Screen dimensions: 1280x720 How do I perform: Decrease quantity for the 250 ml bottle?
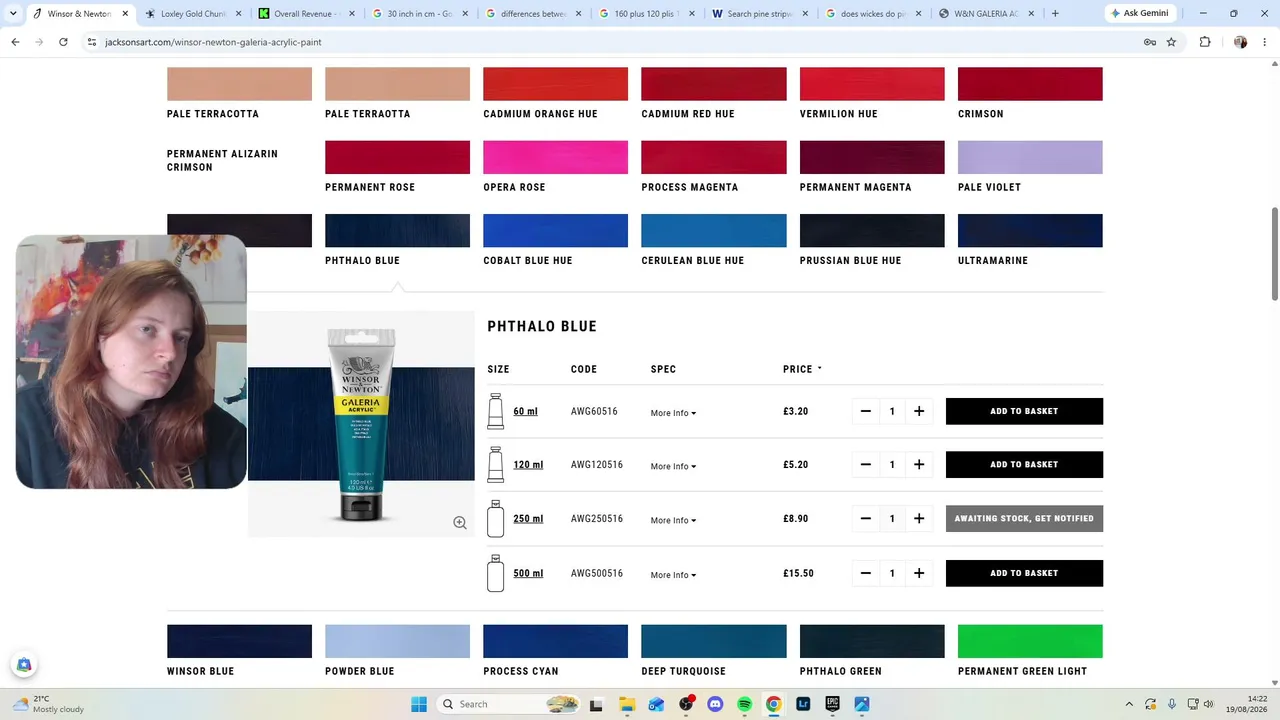tap(866, 518)
